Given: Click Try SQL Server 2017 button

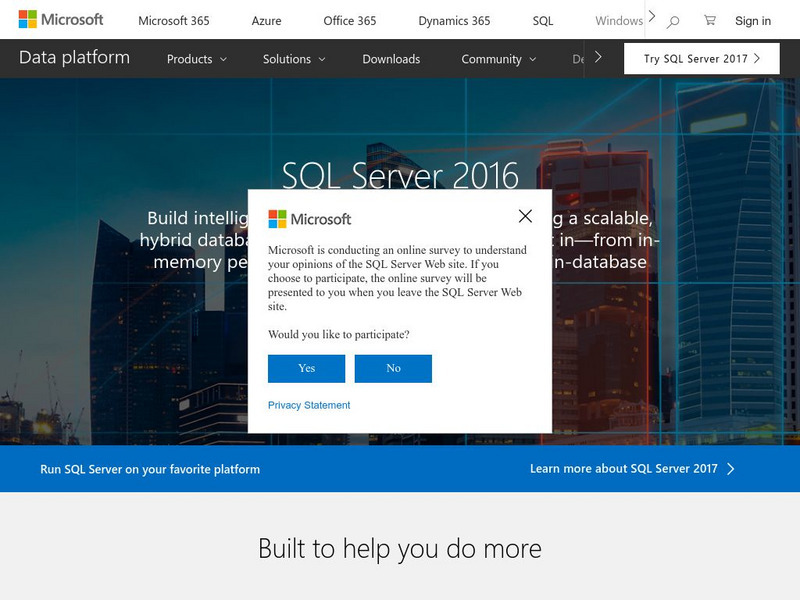Looking at the screenshot, I should 702,59.
